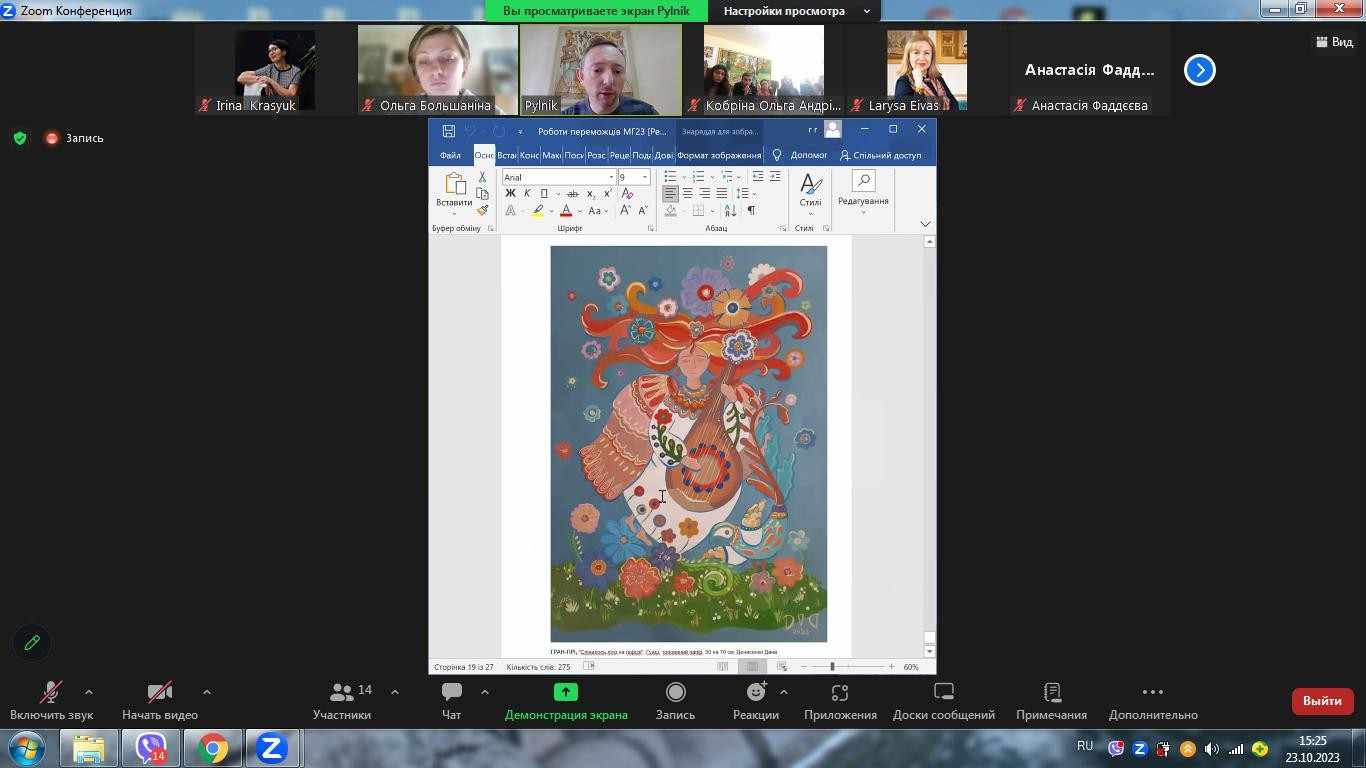The image size is (1366, 768).
Task: Click Word vertical scrollbar down arrow
Action: pyautogui.click(x=930, y=651)
